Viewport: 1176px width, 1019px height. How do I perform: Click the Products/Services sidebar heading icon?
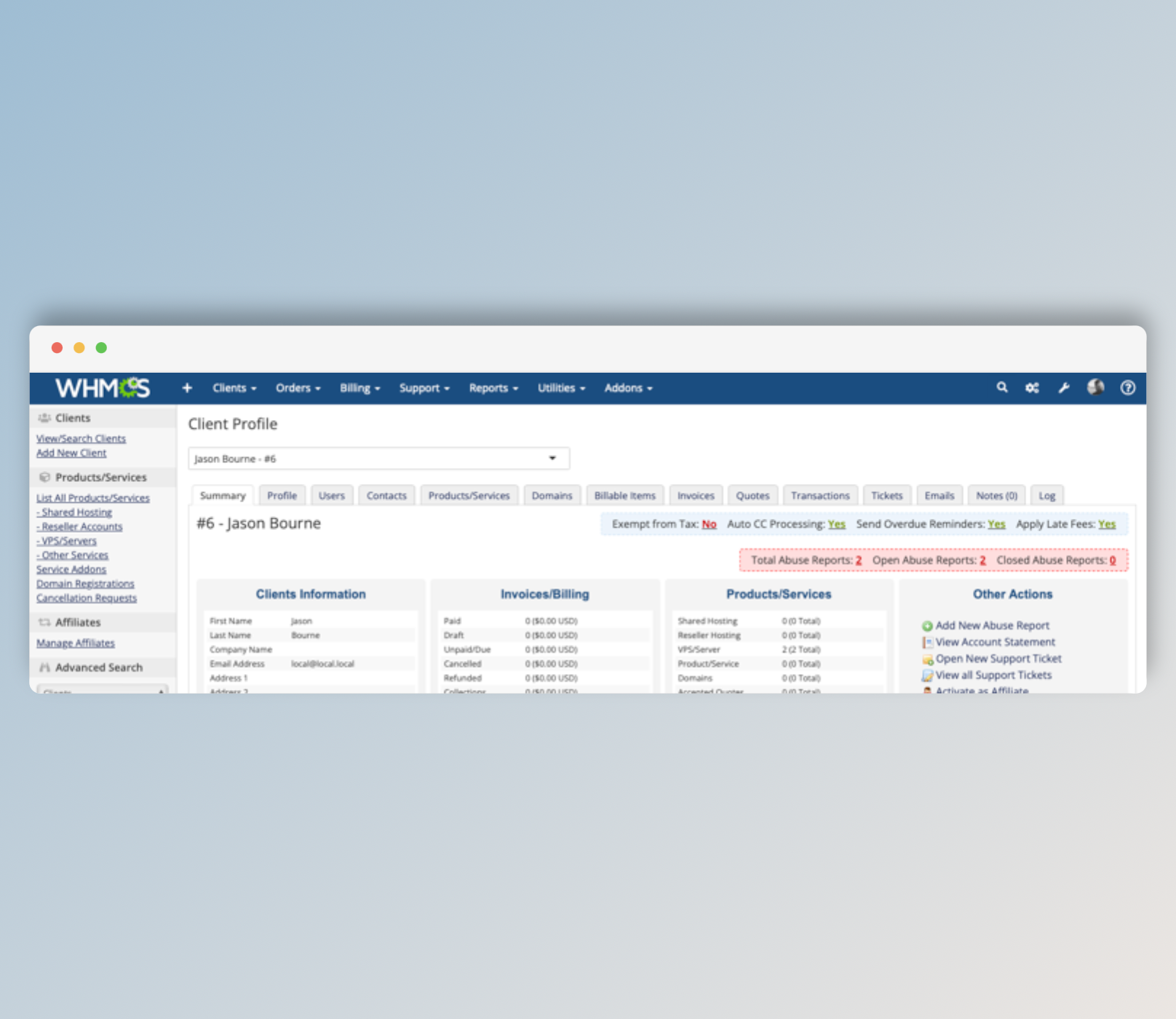(x=44, y=477)
